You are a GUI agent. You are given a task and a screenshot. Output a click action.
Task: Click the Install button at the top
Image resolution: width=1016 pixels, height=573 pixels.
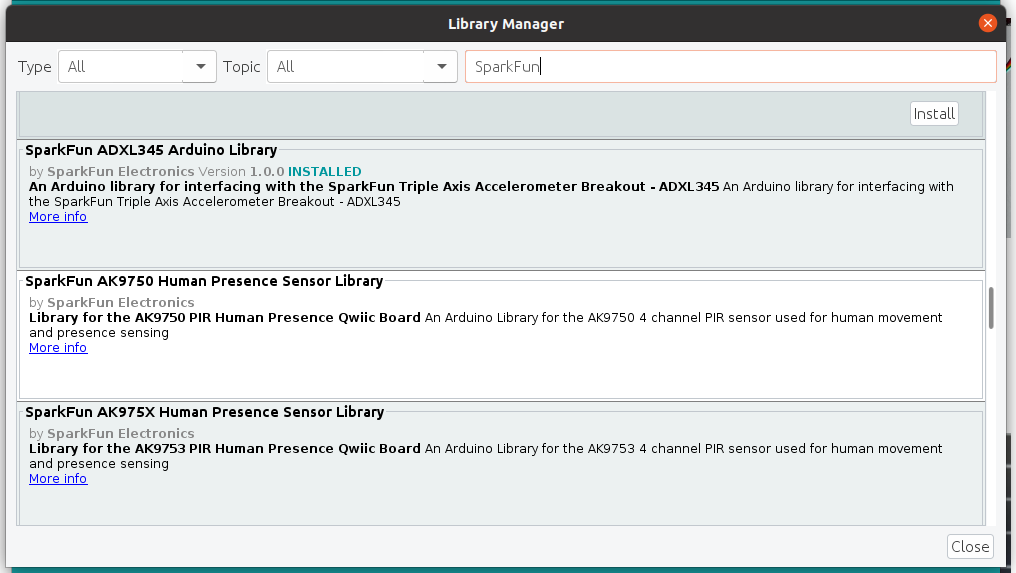(x=934, y=113)
